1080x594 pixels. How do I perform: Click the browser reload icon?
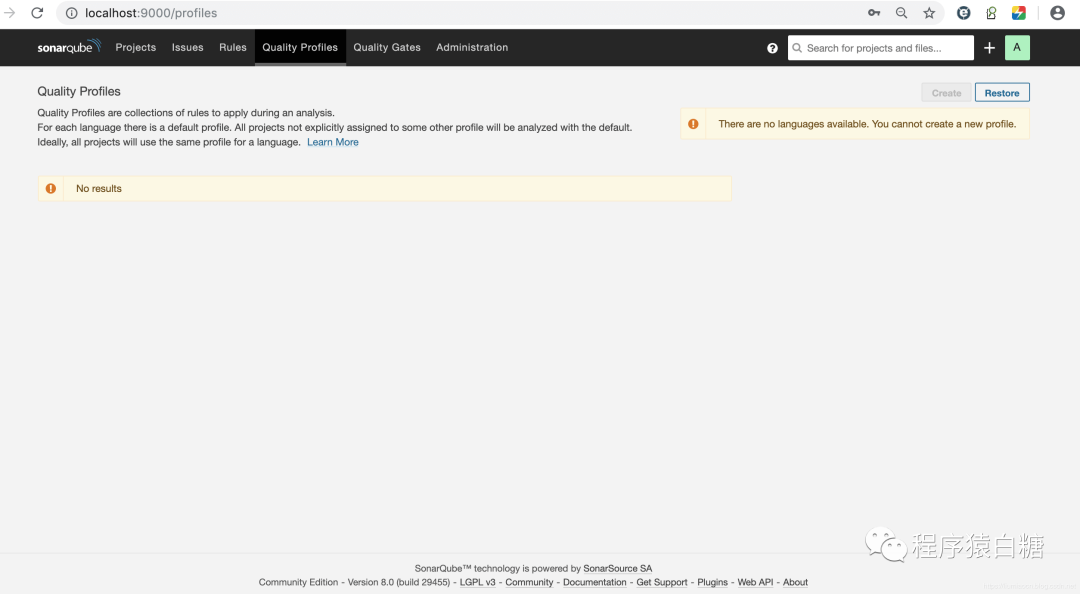[x=37, y=12]
